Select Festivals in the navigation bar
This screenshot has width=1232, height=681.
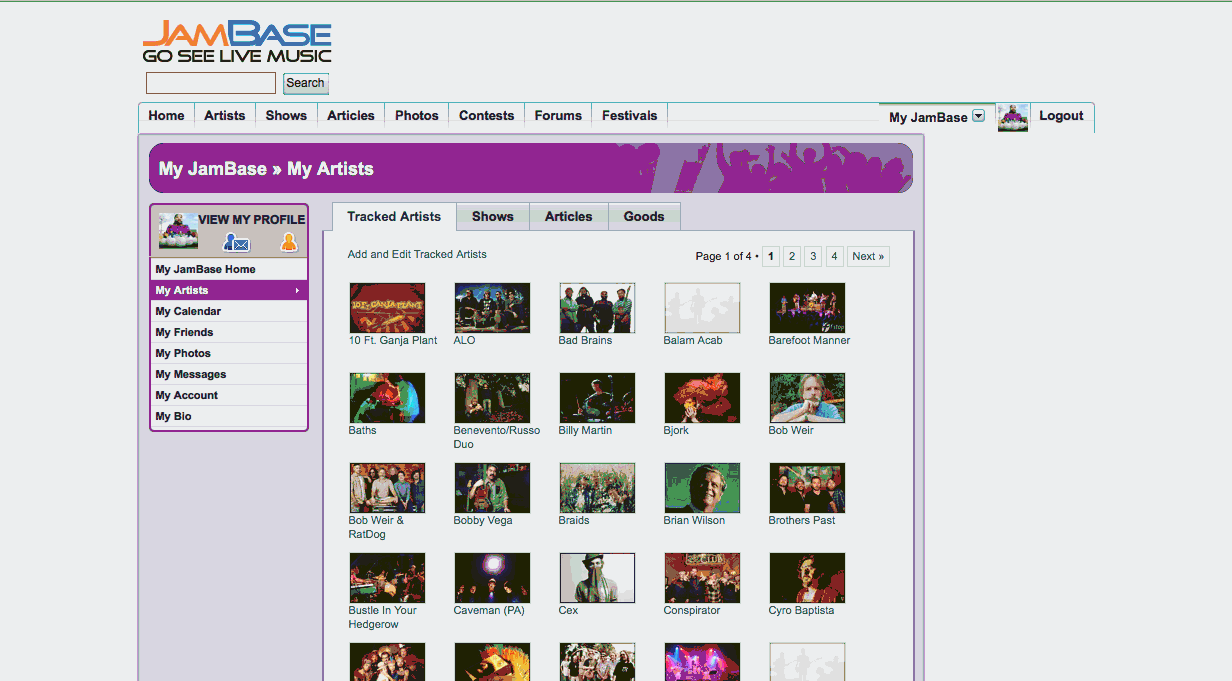point(629,115)
